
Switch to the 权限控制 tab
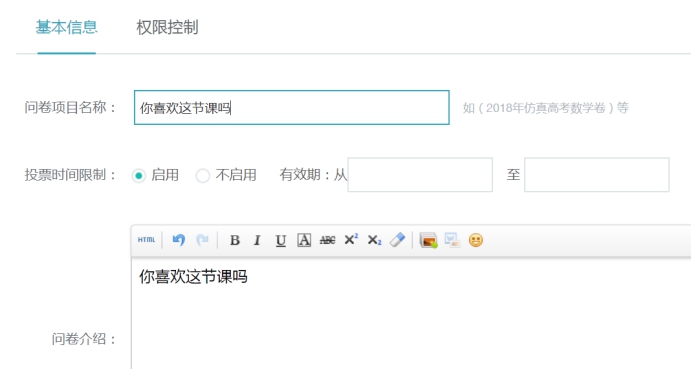pos(167,27)
